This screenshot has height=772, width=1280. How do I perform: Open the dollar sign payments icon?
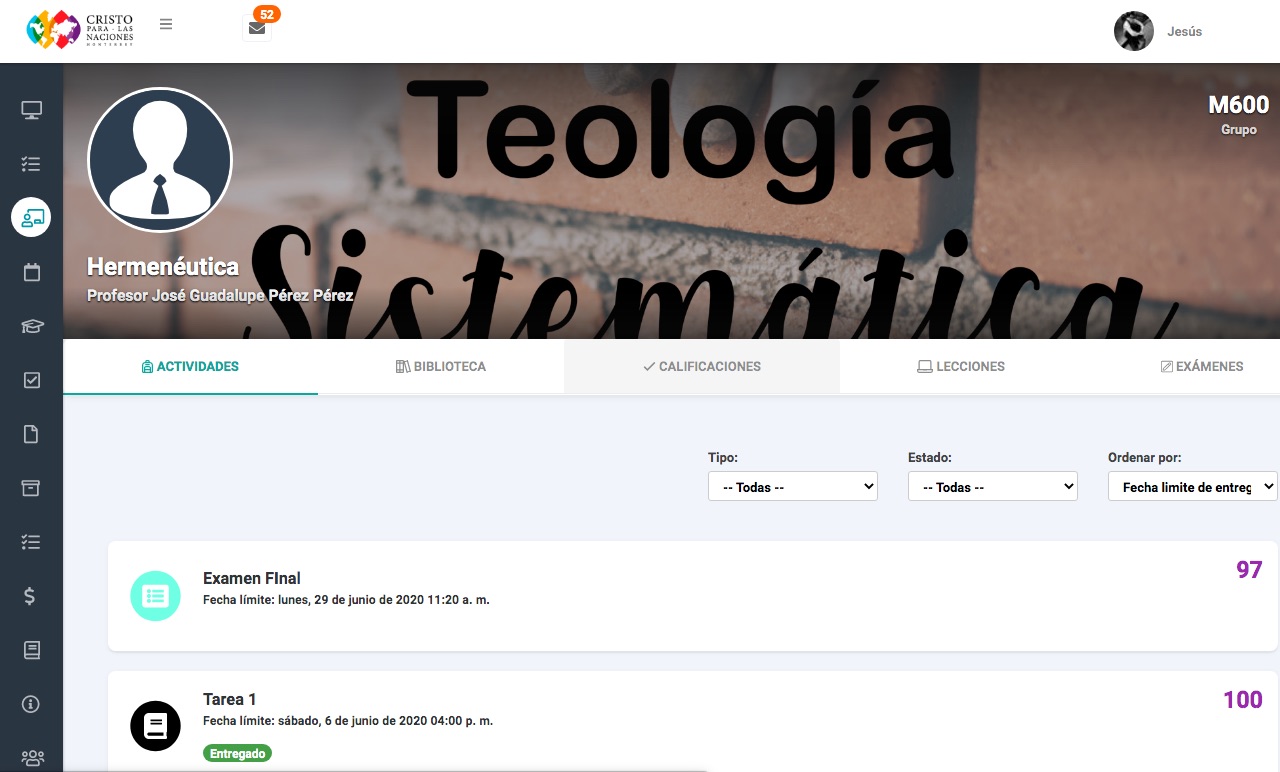tap(31, 596)
